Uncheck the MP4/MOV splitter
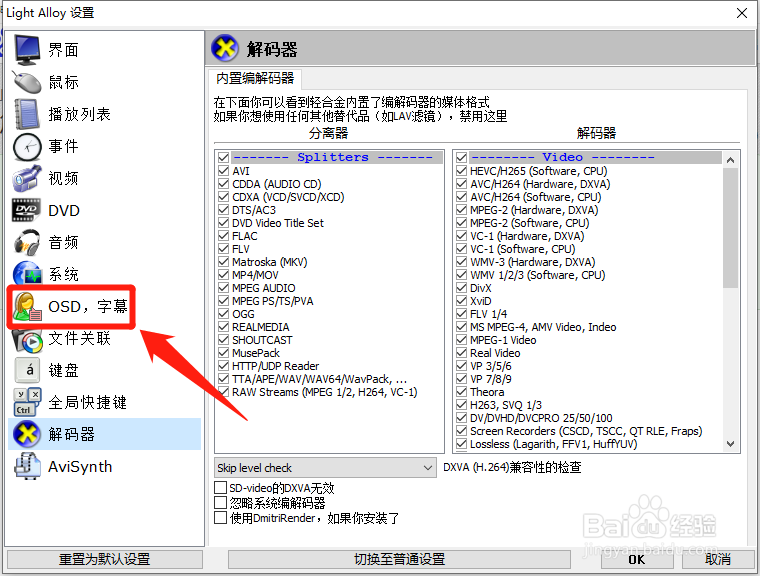The height and width of the screenshot is (576, 760). point(223,275)
